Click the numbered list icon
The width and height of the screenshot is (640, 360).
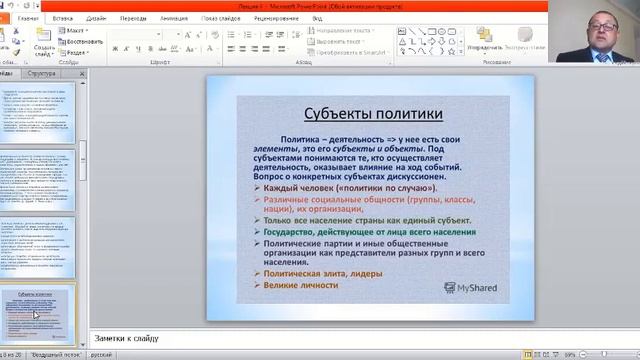[247, 35]
